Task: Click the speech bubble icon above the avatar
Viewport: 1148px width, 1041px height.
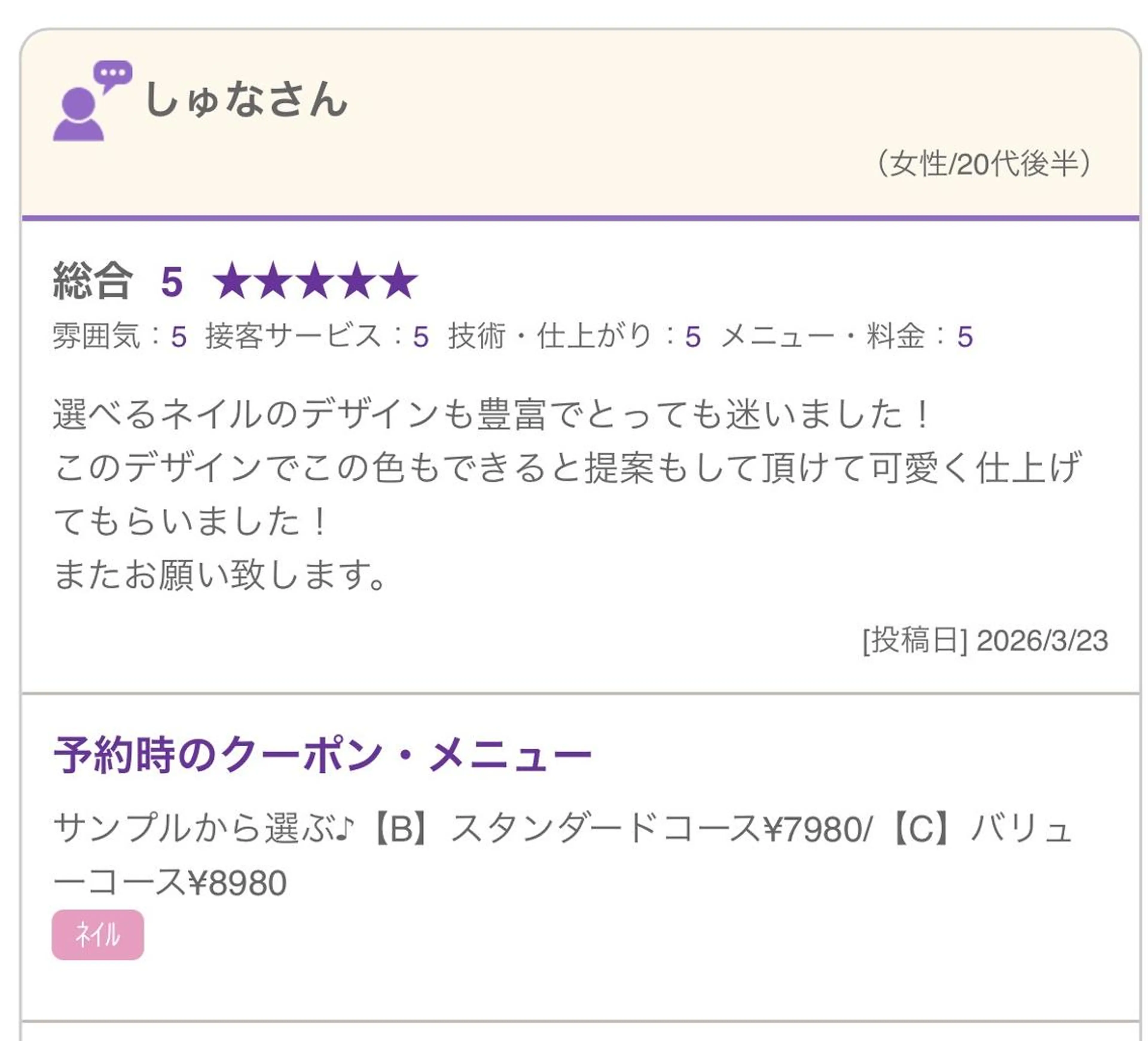Action: [x=113, y=75]
